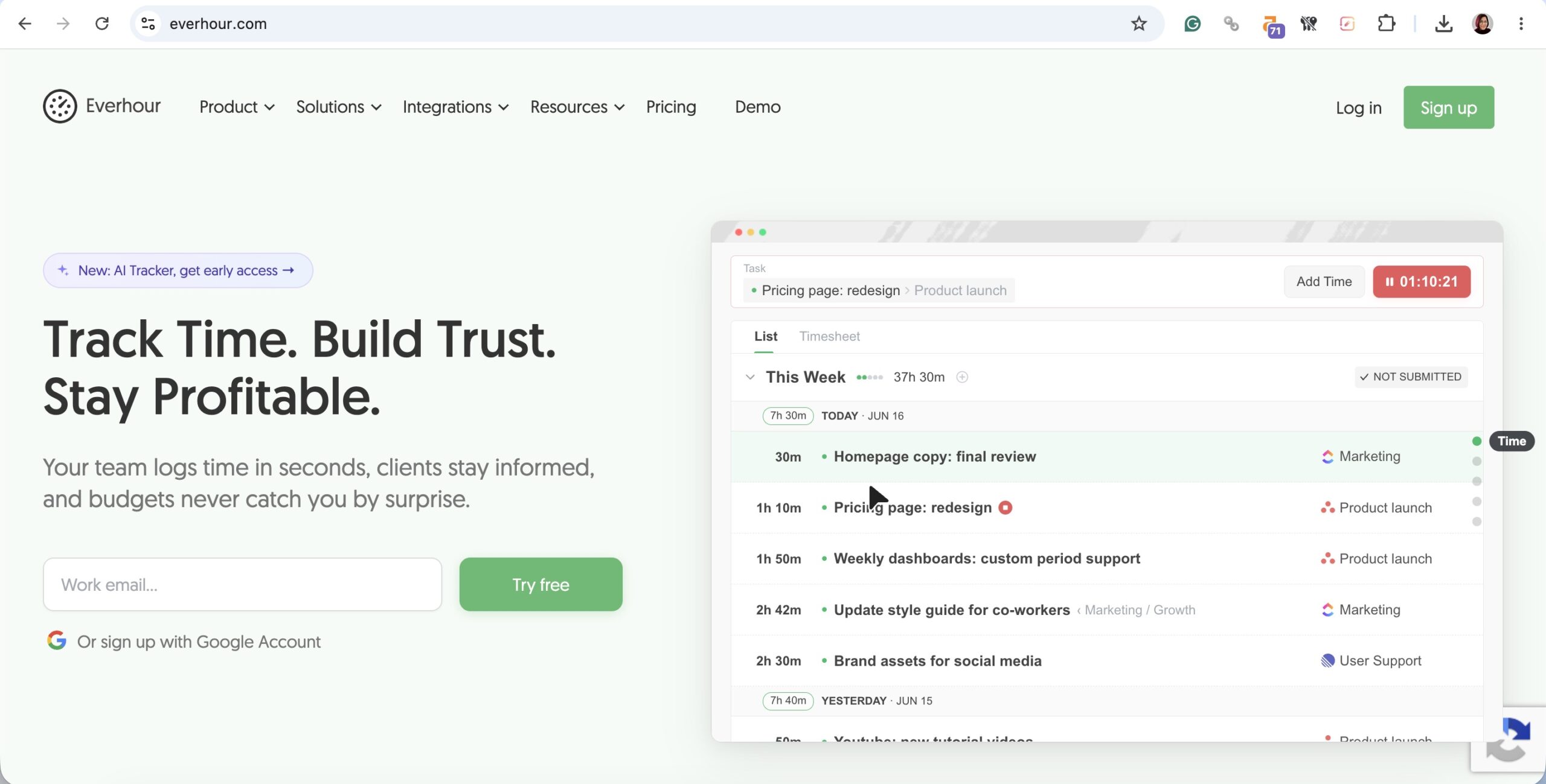
Task: Click the browser forward arrow
Action: click(x=63, y=24)
